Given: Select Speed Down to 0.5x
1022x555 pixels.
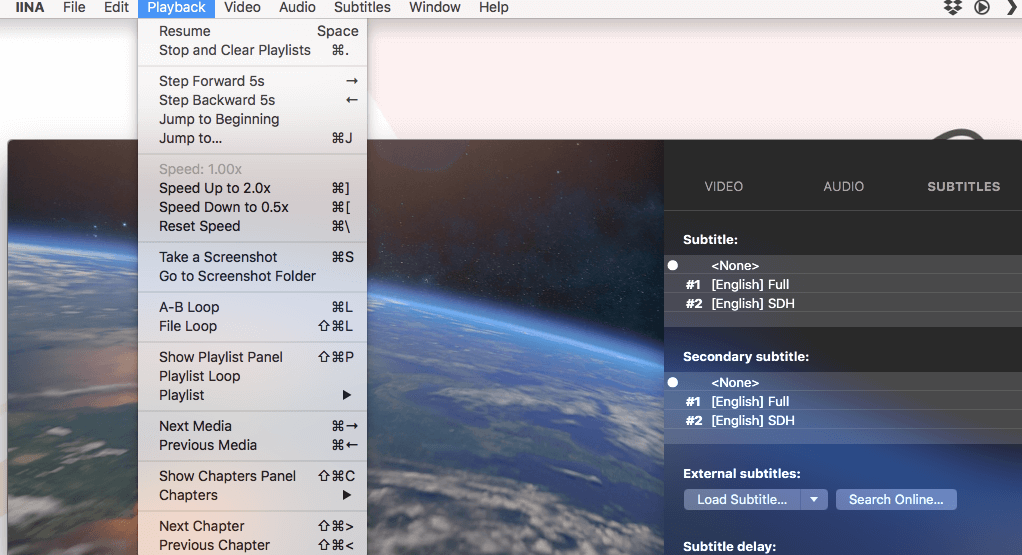Looking at the screenshot, I should pos(252,207).
